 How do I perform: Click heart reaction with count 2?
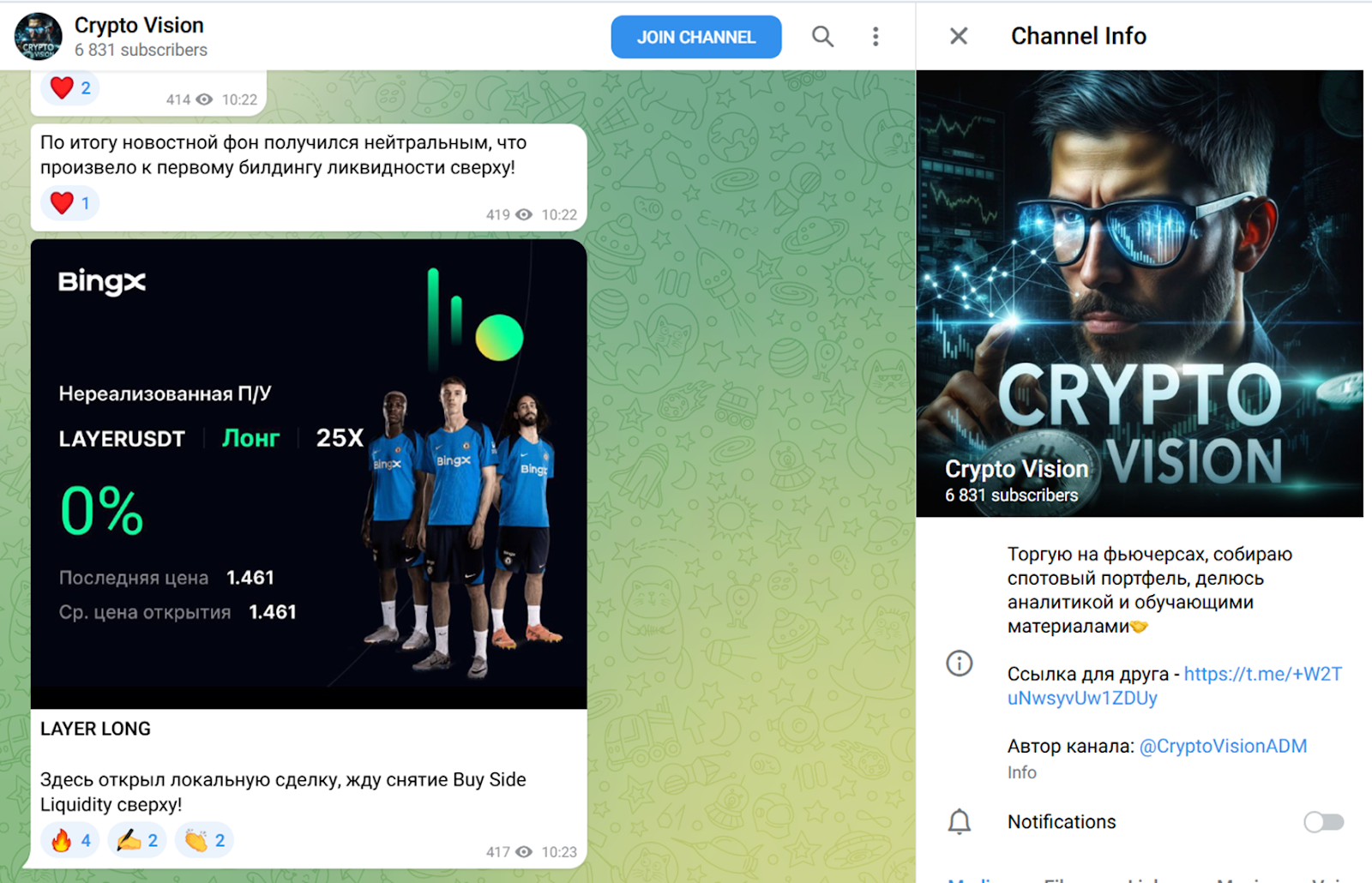point(70,87)
